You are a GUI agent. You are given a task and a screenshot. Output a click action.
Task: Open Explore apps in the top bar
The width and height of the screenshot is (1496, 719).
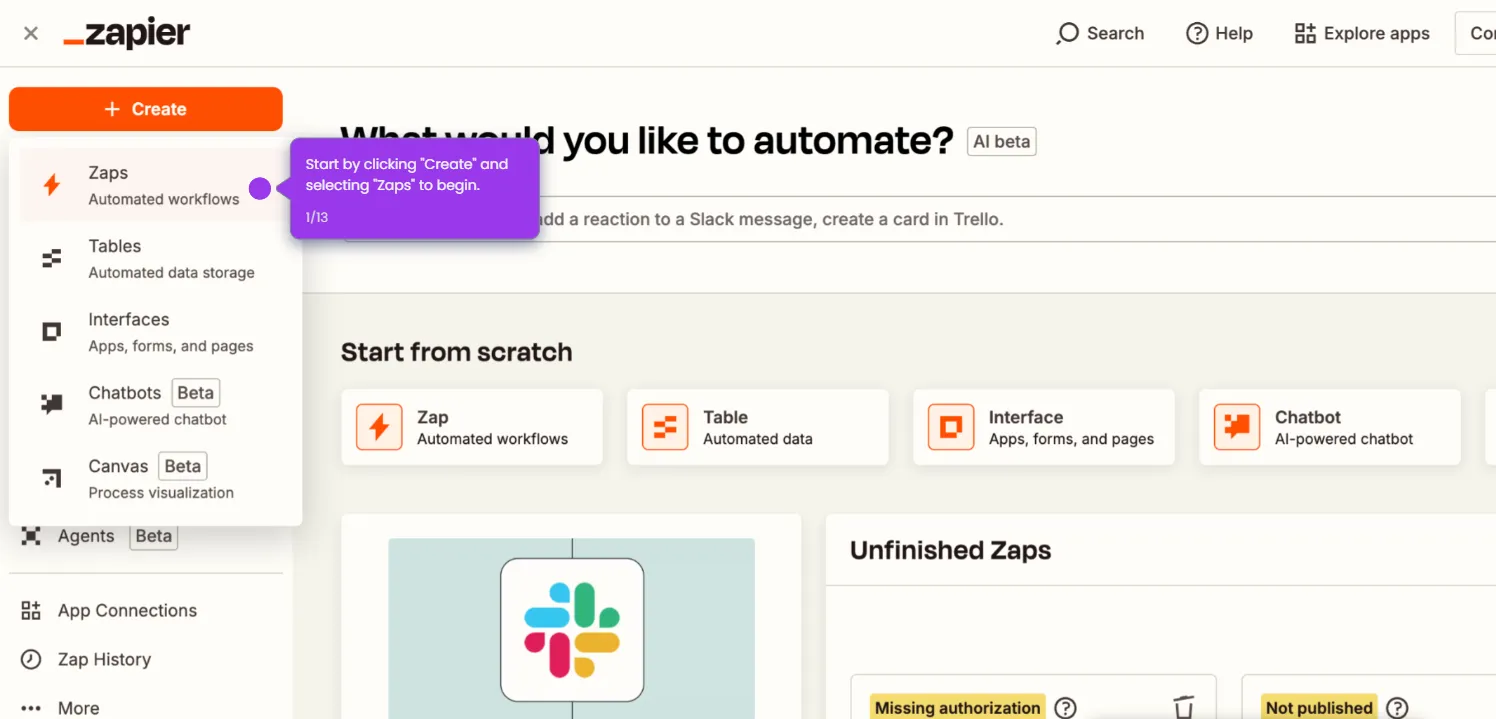coord(1362,34)
